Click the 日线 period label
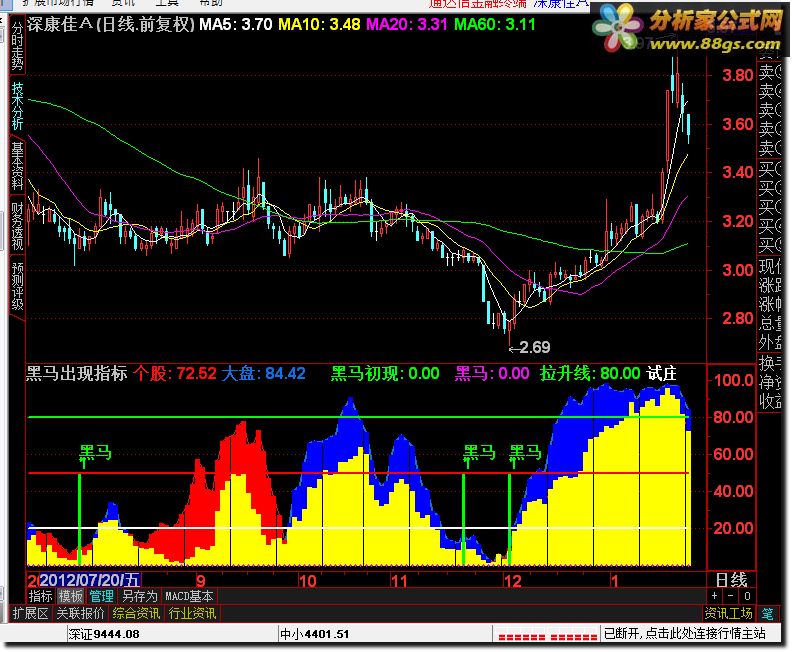The image size is (792, 652). click(731, 580)
